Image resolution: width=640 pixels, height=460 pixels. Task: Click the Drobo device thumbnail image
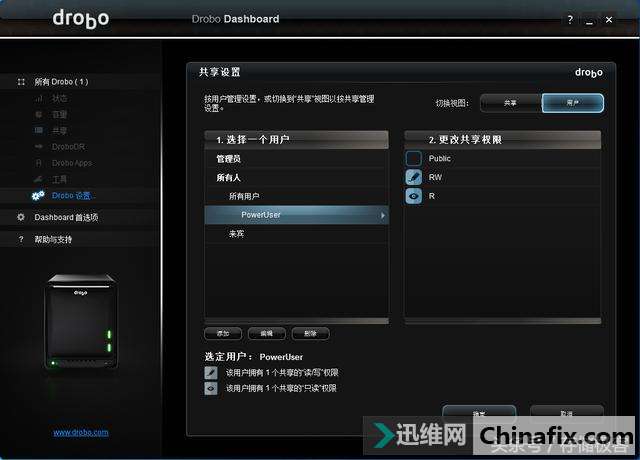[x=81, y=321]
